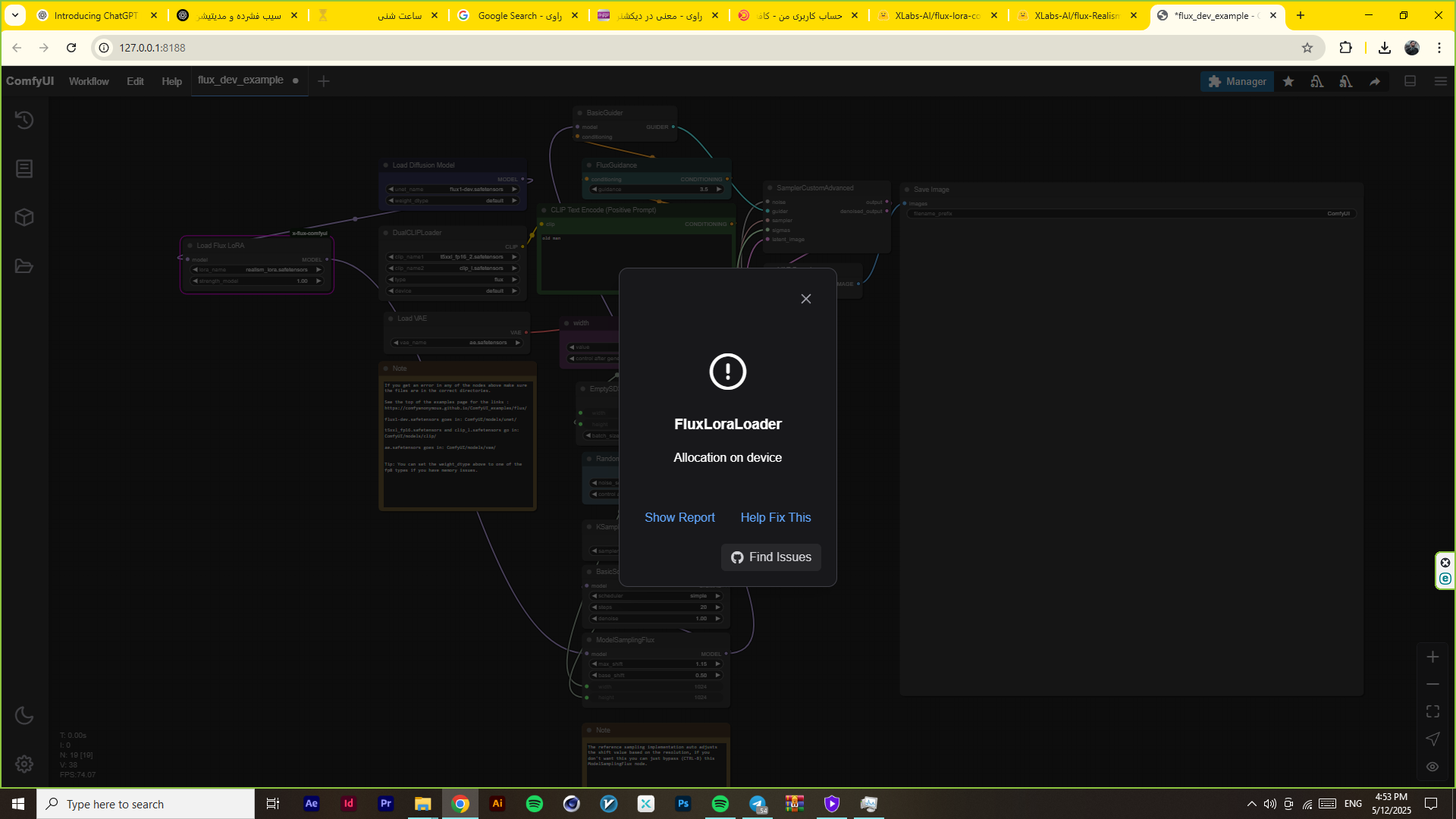Click the star favorites icon in top bar
Screen dimensions: 1456x819
(1288, 81)
